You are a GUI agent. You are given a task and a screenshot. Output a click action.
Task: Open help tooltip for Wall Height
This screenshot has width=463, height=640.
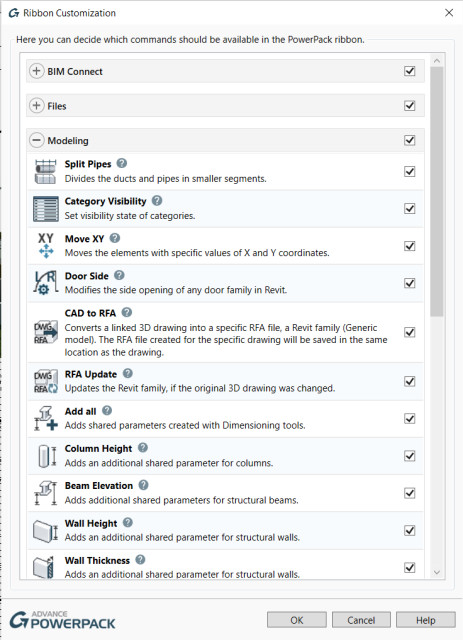[x=128, y=522]
